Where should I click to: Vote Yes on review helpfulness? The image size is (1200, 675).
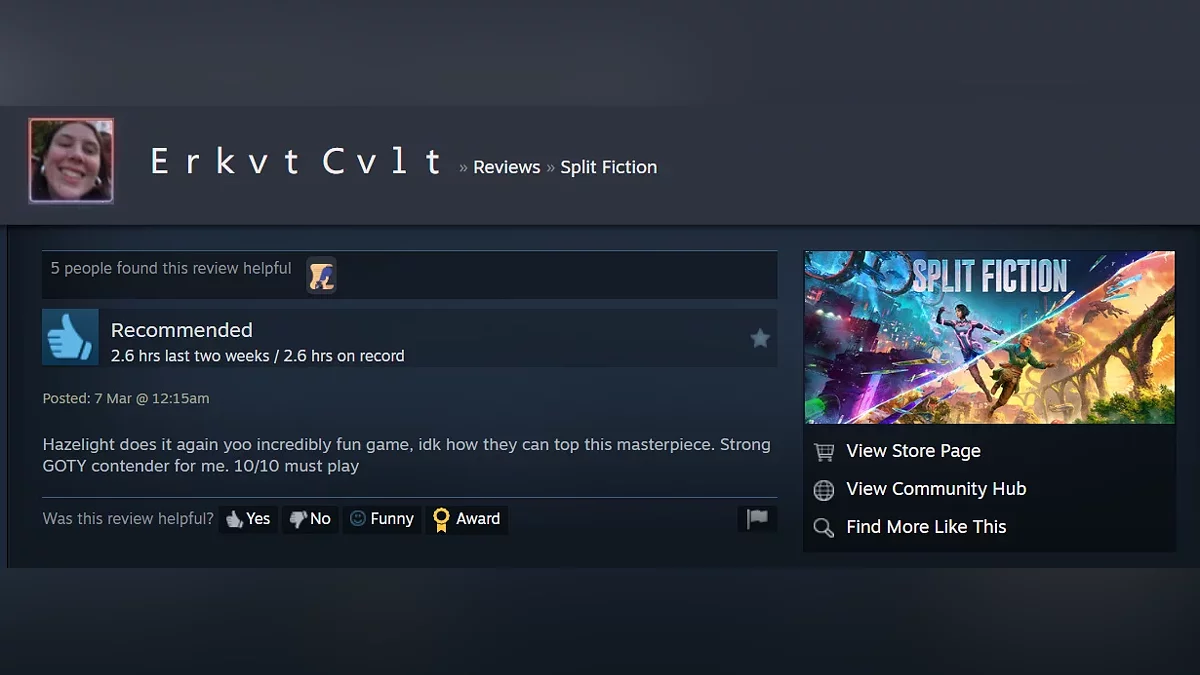[248, 519]
